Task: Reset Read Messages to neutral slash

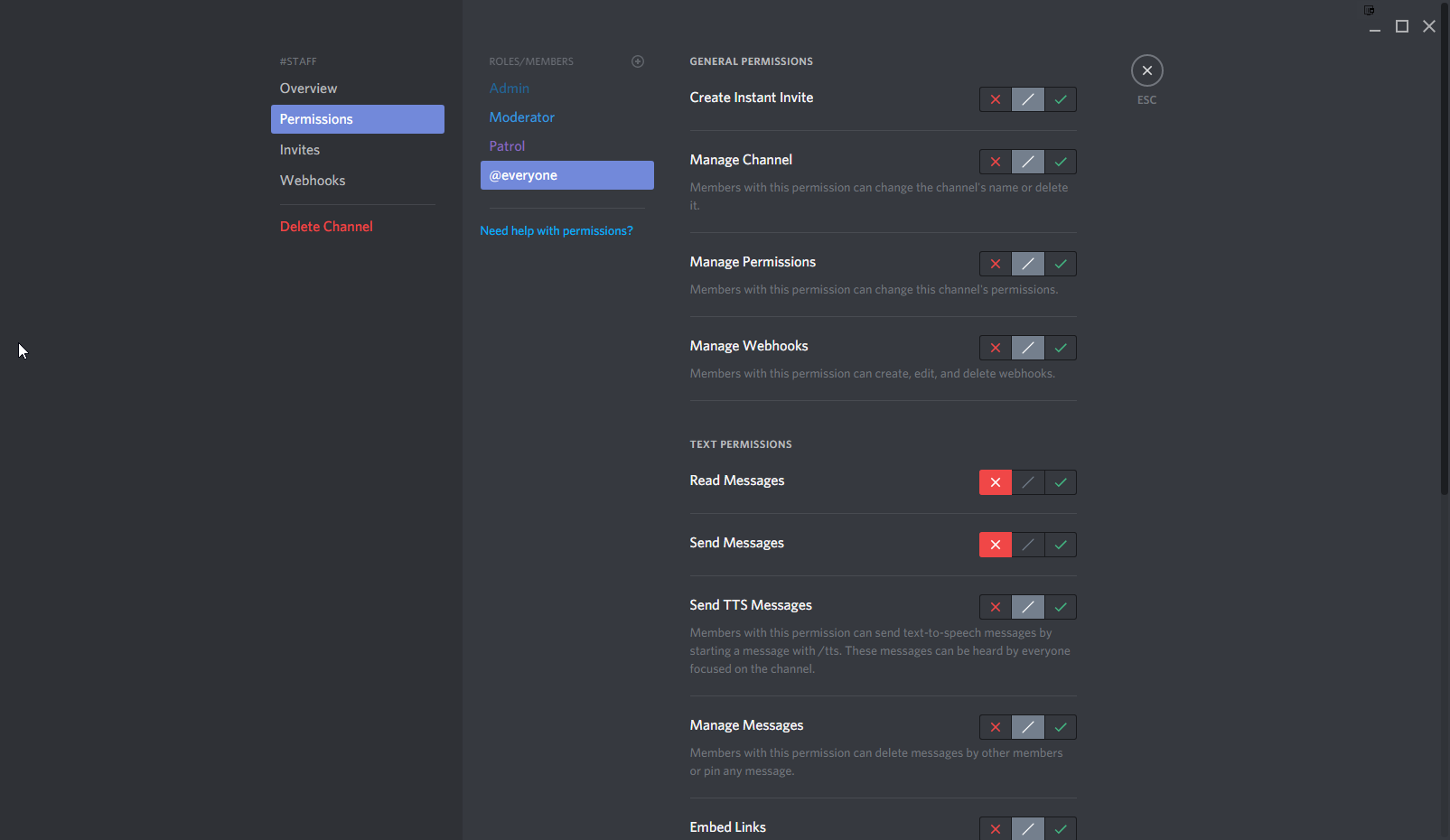Action: tap(1028, 482)
